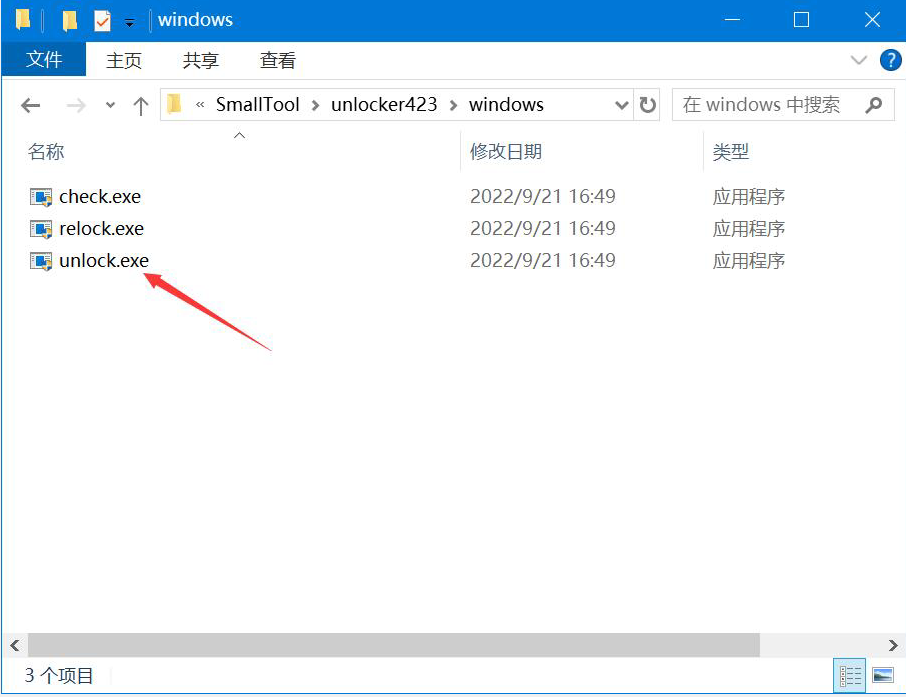Minimize the windows explorer window

732,20
